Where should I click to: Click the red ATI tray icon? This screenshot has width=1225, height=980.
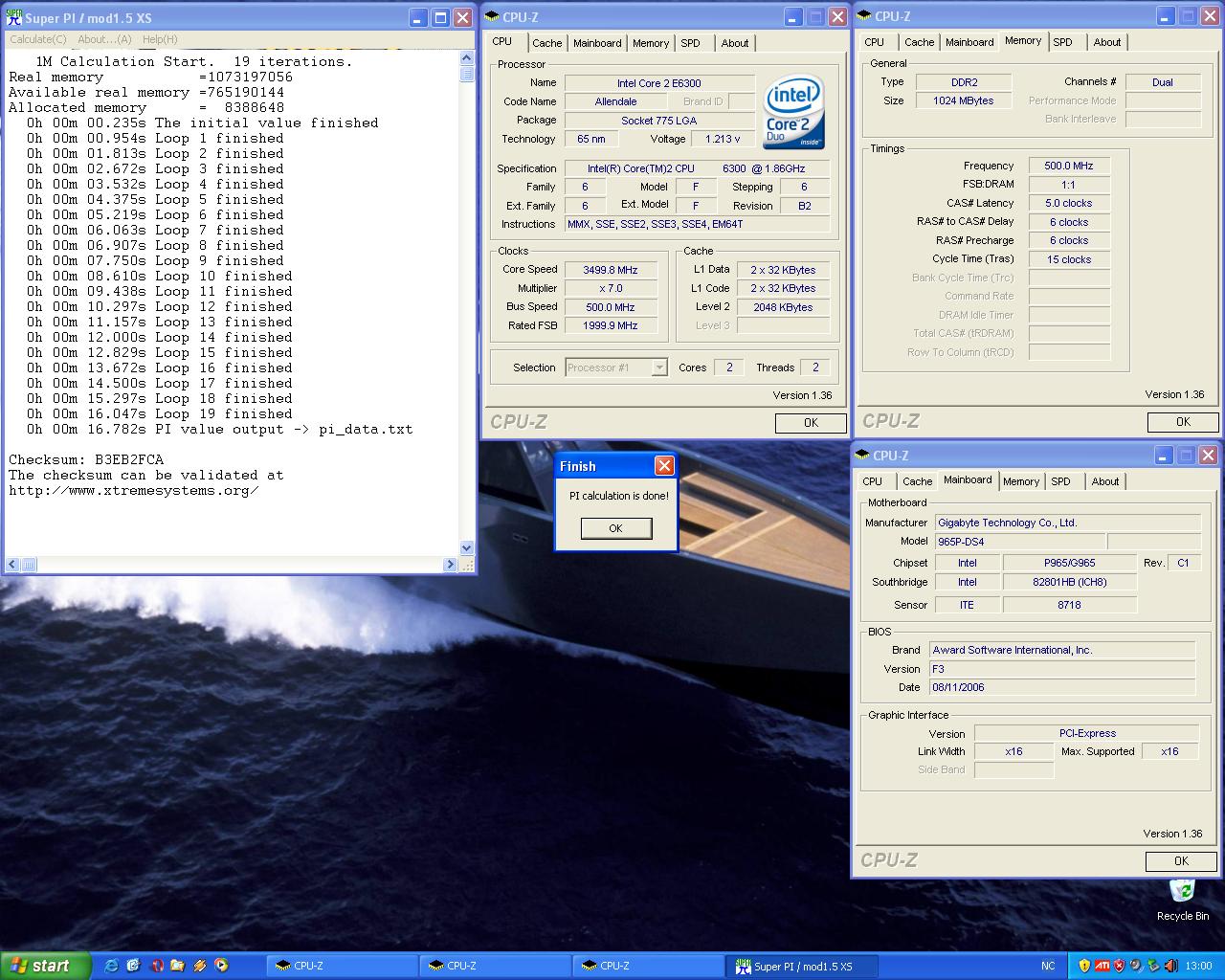(x=1102, y=966)
